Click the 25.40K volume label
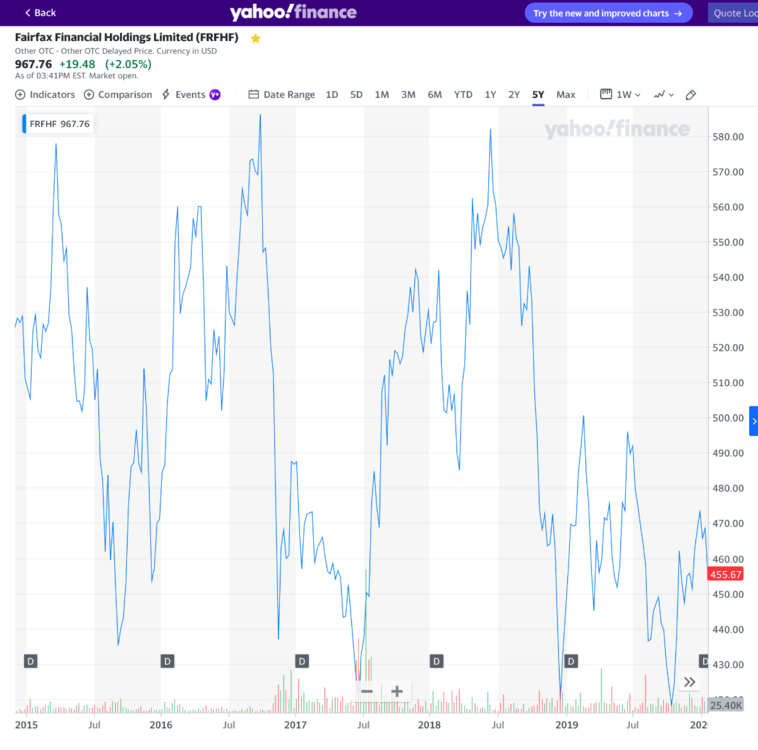Screen dimensions: 758x750 point(726,706)
